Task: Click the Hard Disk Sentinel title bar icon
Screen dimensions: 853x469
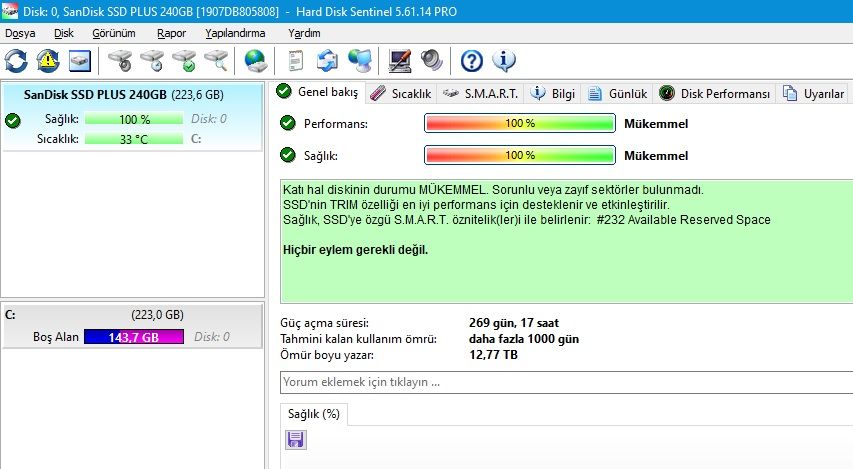Action: [9, 11]
